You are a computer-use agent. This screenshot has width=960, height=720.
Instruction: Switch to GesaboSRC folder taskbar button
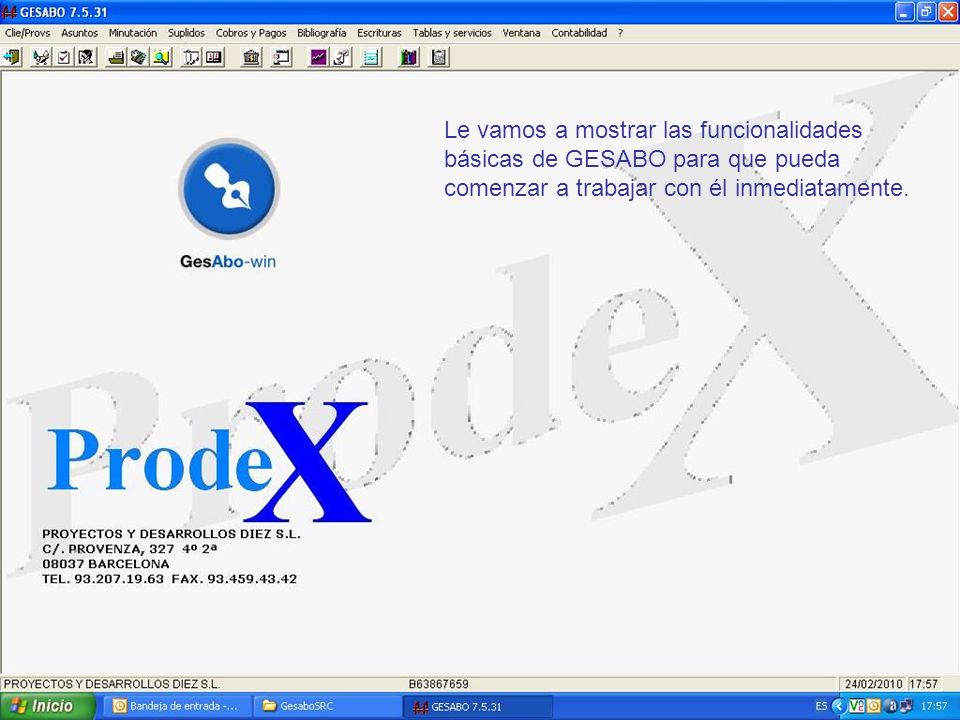(328, 706)
